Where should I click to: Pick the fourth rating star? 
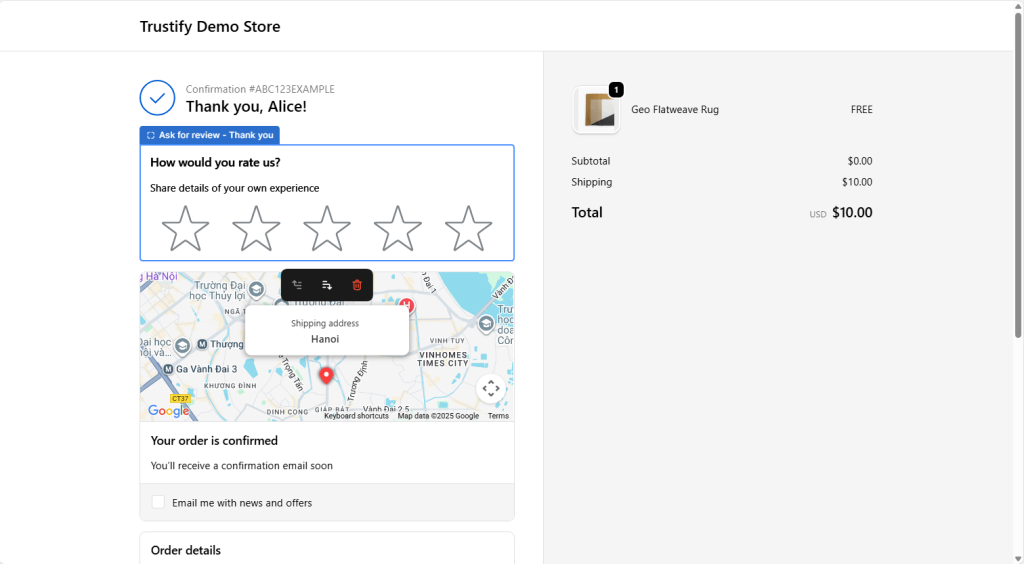(x=397, y=229)
